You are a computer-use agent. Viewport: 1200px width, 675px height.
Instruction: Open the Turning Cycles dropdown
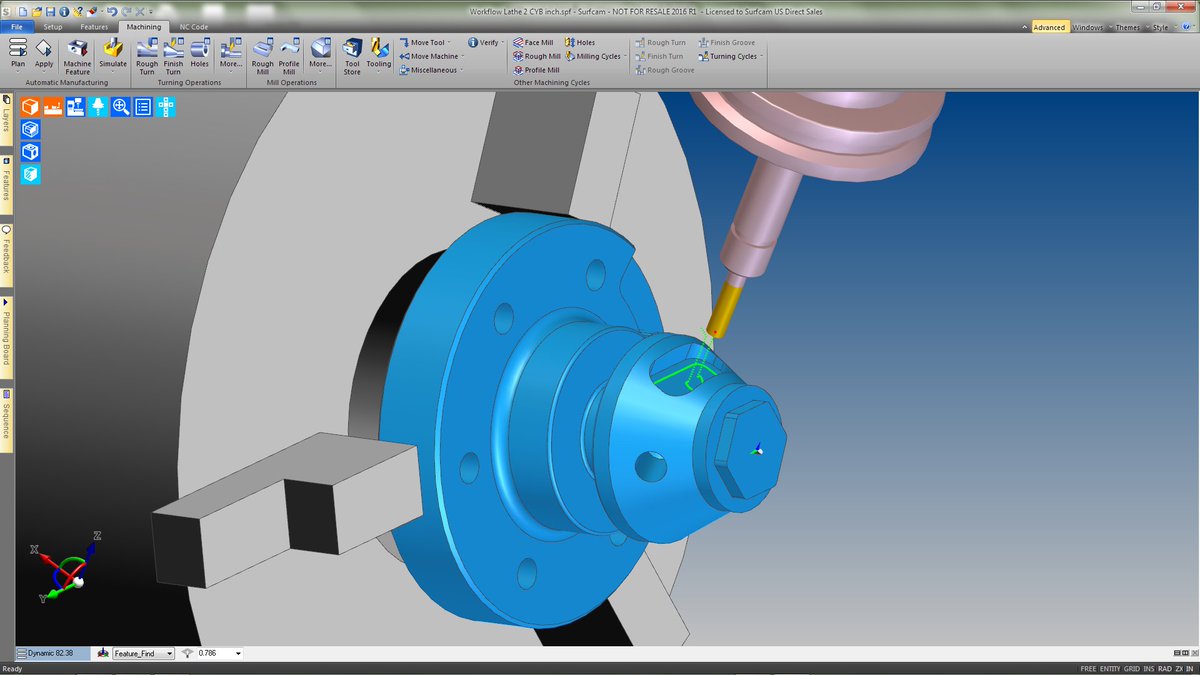(732, 56)
